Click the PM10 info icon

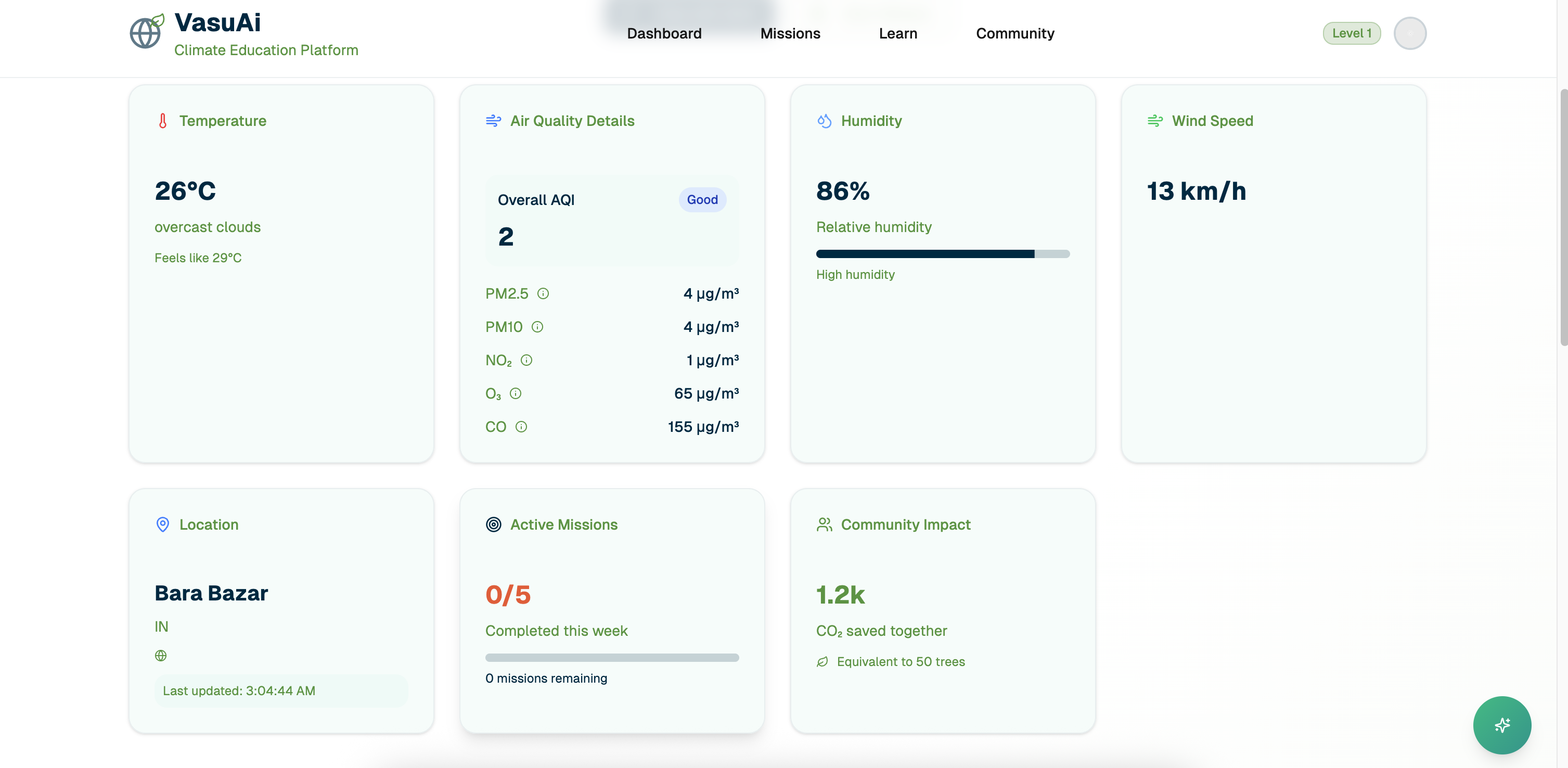(x=537, y=327)
